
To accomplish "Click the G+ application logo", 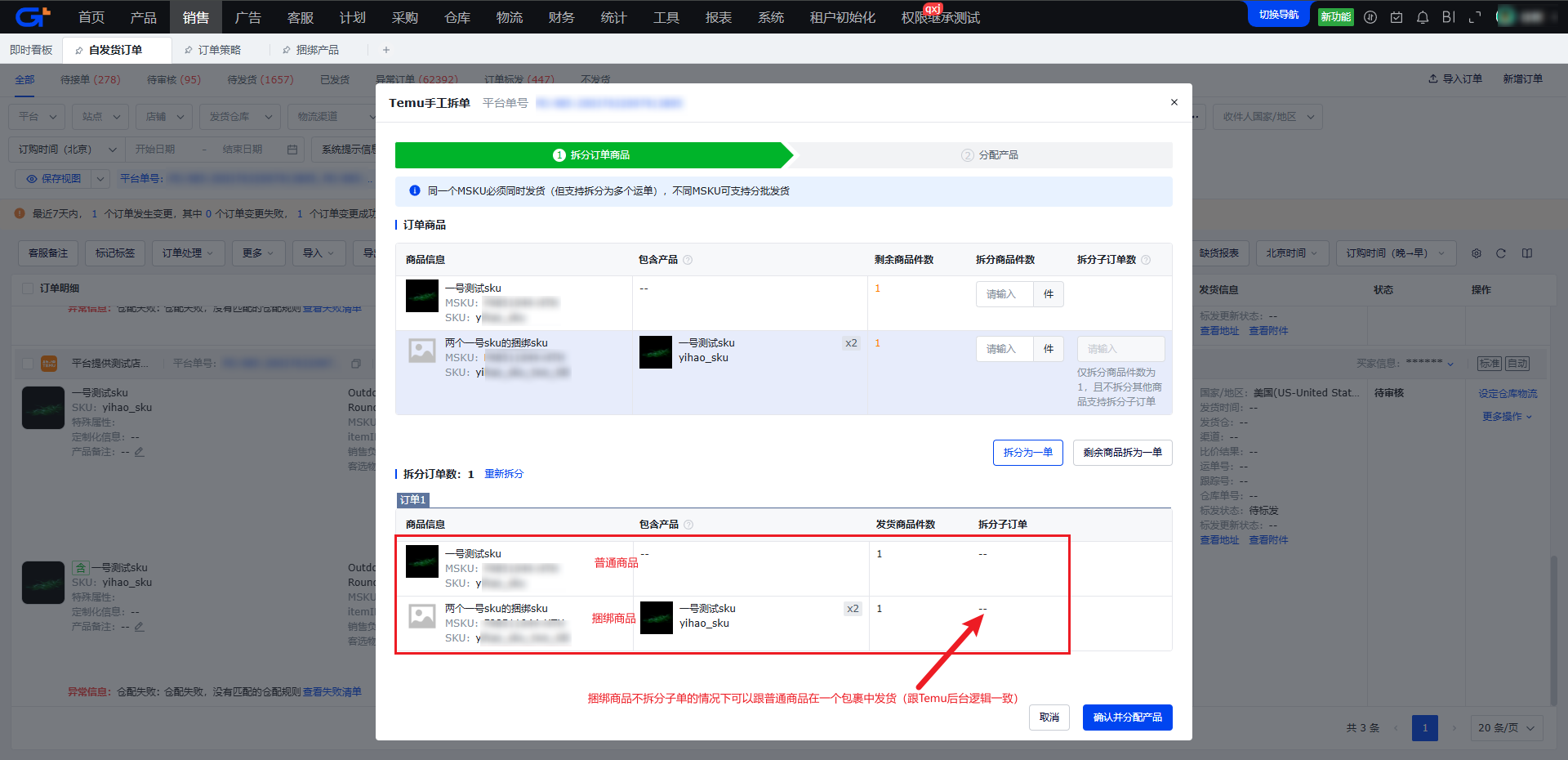I will pos(33,16).
